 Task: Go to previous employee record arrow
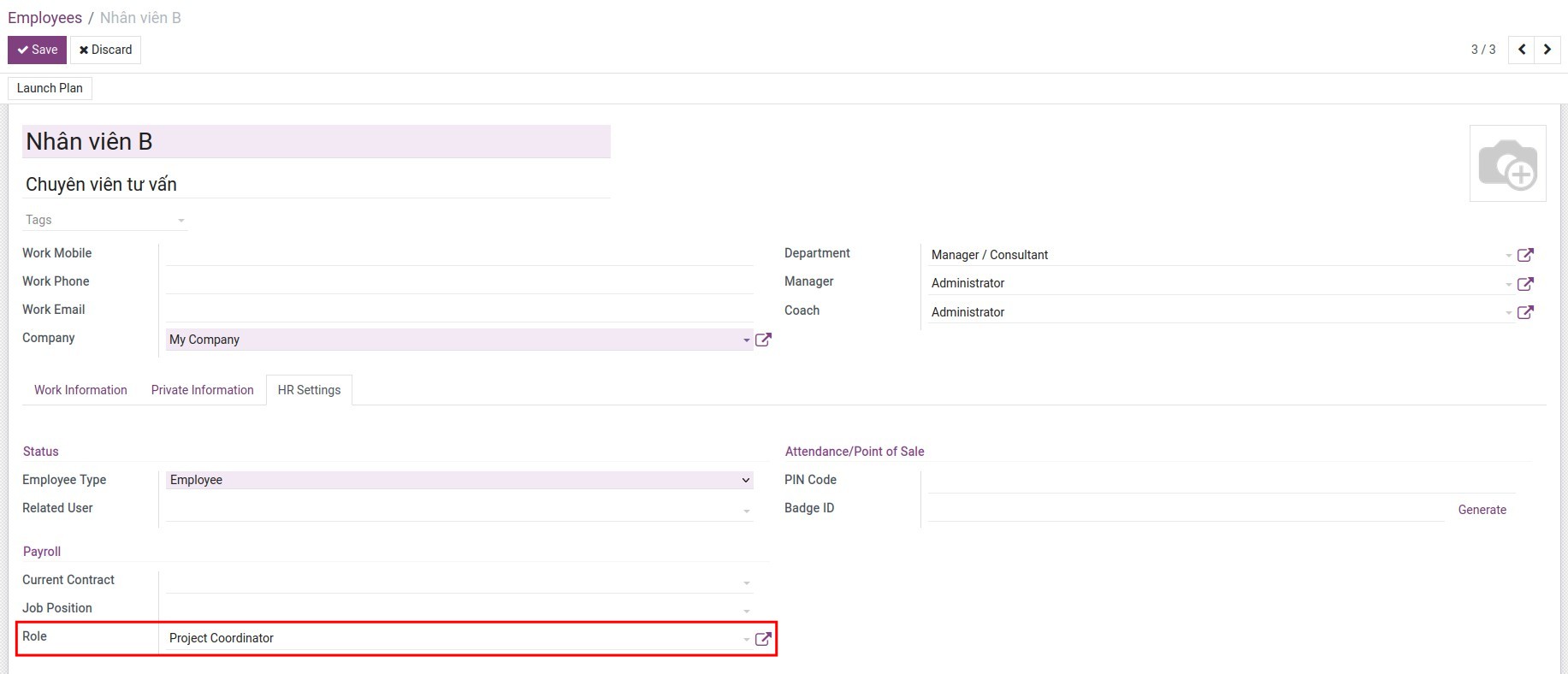[1522, 50]
